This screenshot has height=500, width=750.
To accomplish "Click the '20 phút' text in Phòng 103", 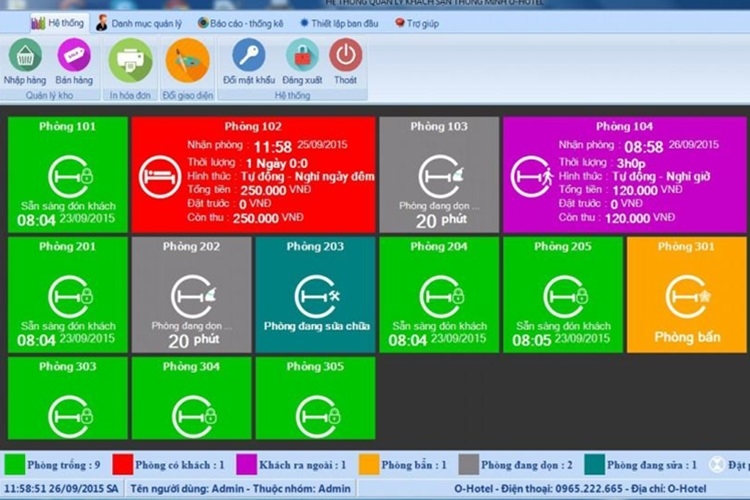I will [441, 221].
